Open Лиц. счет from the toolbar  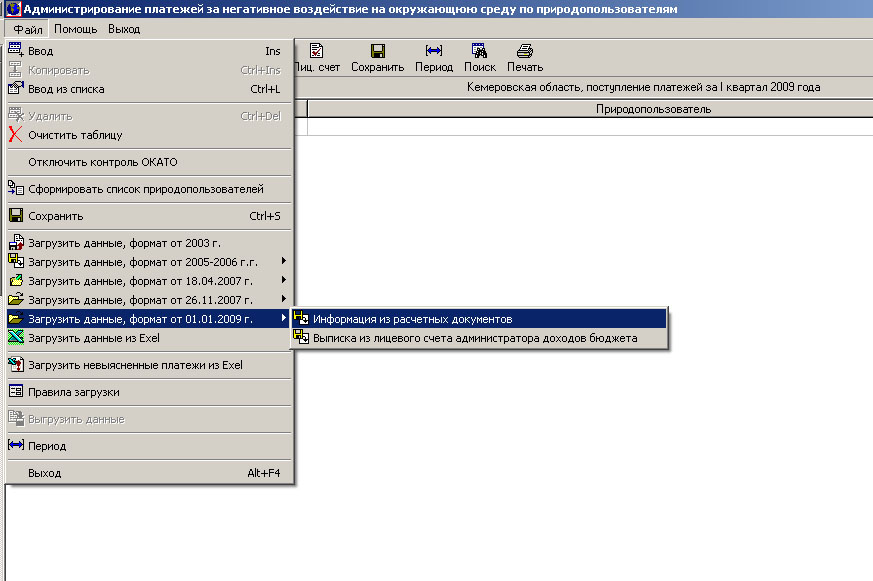pos(317,51)
